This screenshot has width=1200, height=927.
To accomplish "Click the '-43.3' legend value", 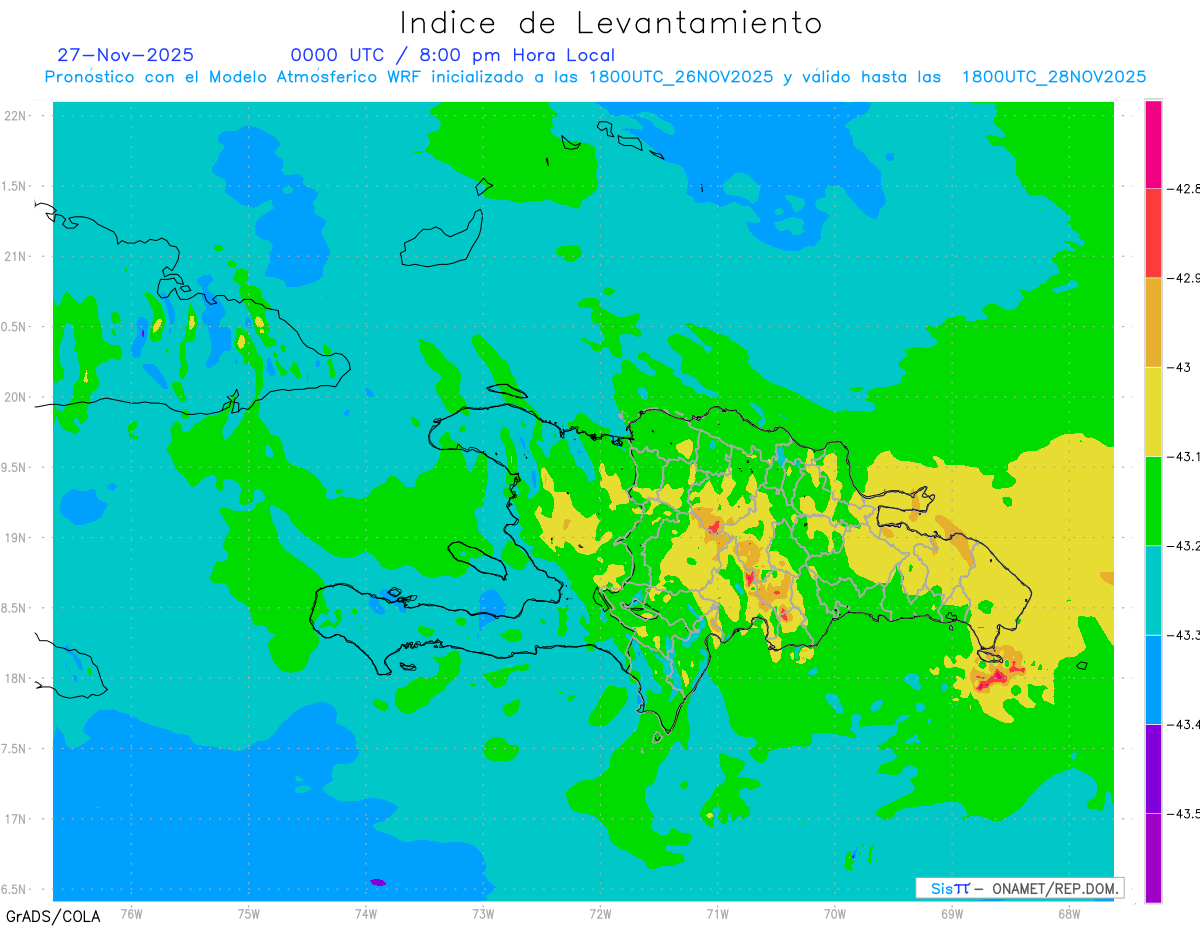I will coord(1182,634).
